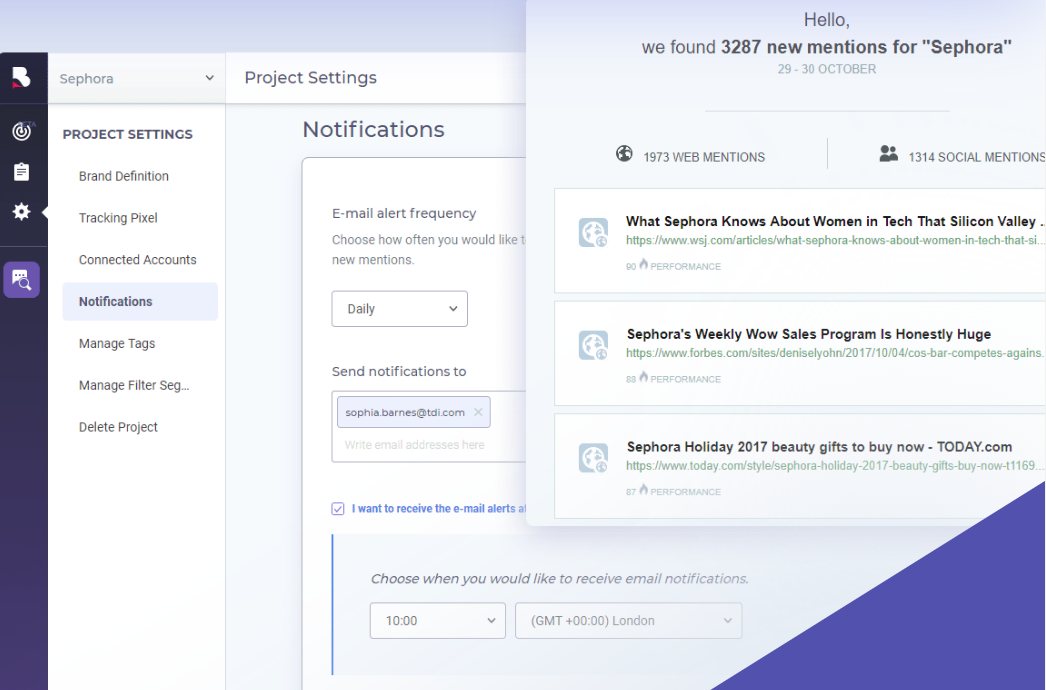Image resolution: width=1046 pixels, height=690 pixels.
Task: Click the 1314 SOCIAL MENTIONS label
Action: pos(977,157)
